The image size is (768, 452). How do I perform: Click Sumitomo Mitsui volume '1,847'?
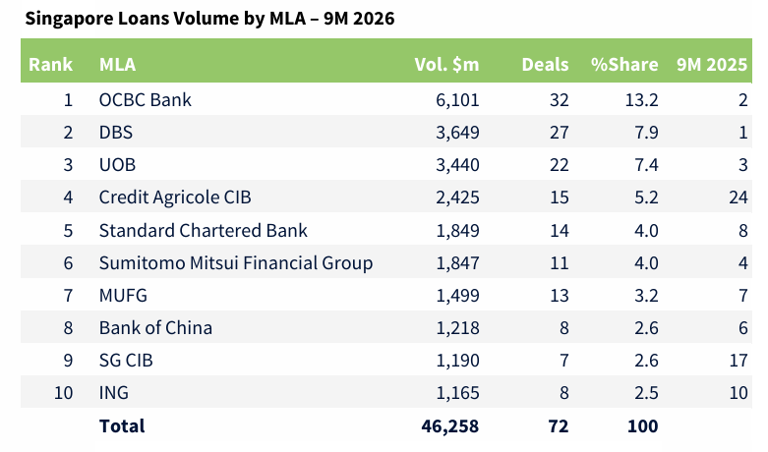[457, 262]
